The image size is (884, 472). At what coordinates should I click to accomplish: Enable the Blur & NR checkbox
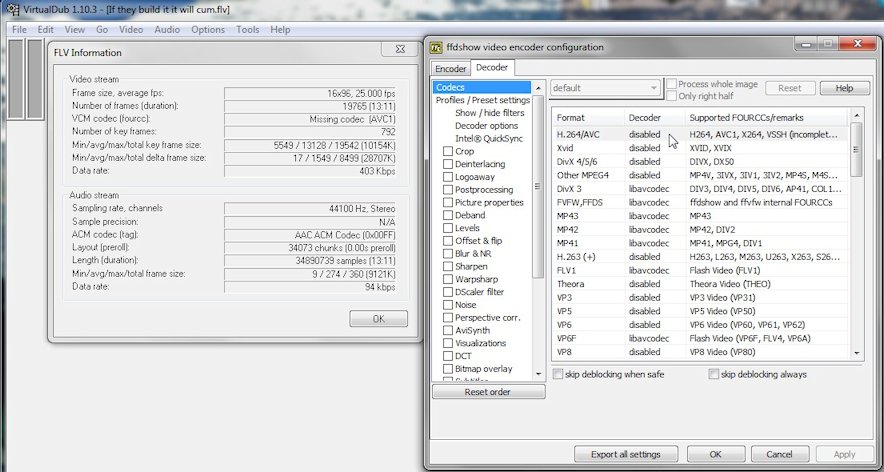tap(448, 254)
